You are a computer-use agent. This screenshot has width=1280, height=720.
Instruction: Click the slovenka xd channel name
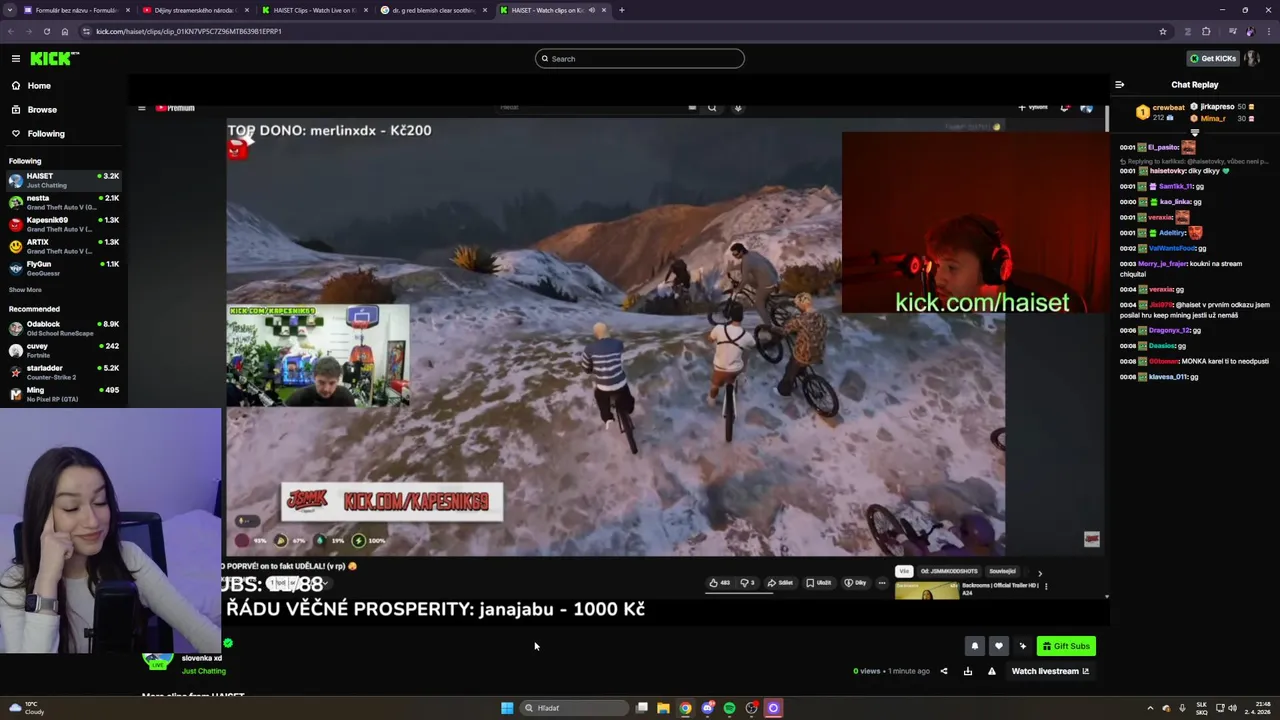201,658
